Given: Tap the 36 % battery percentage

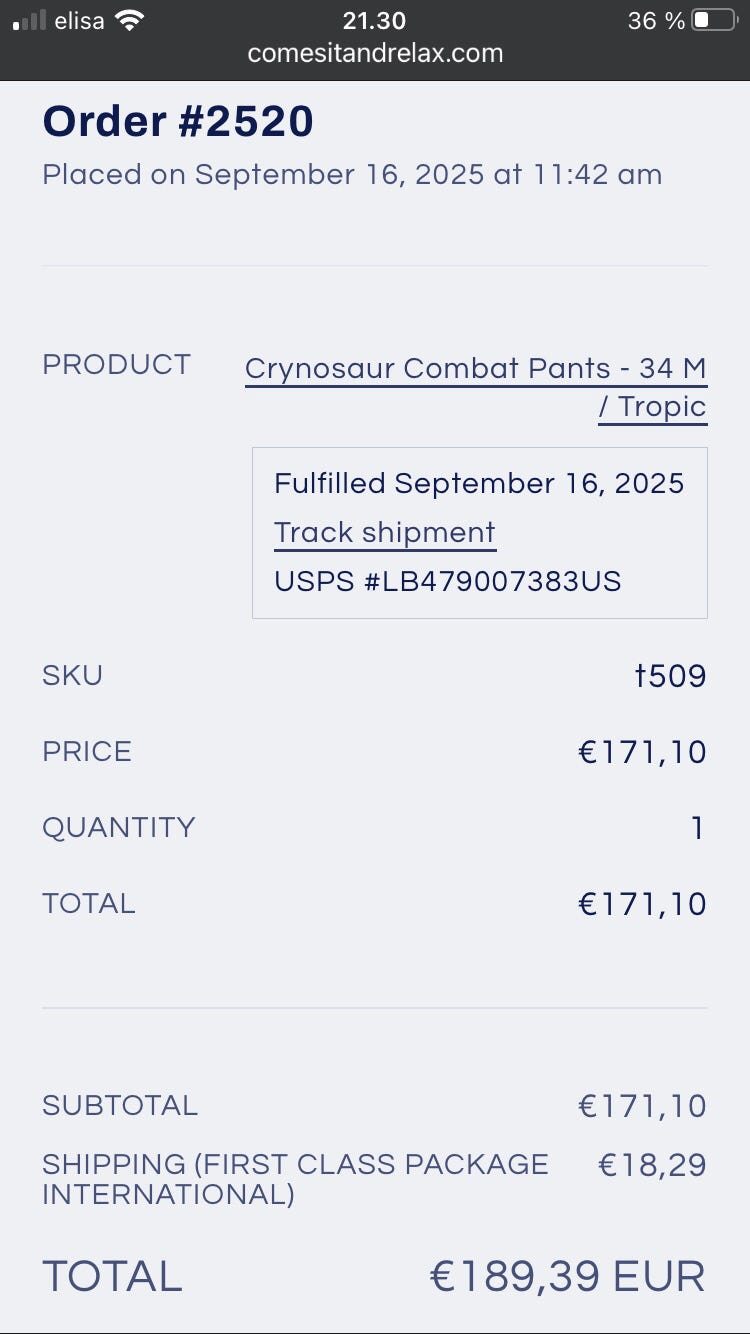Looking at the screenshot, I should tap(656, 20).
